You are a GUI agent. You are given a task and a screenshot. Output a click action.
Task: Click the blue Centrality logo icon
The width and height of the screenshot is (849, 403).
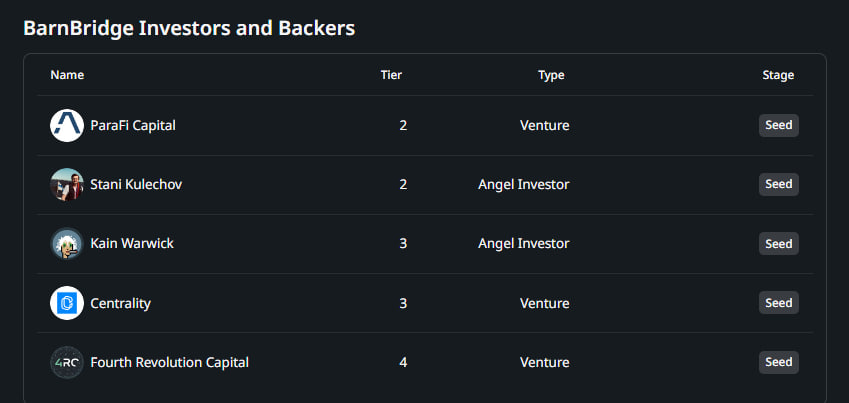[x=67, y=303]
